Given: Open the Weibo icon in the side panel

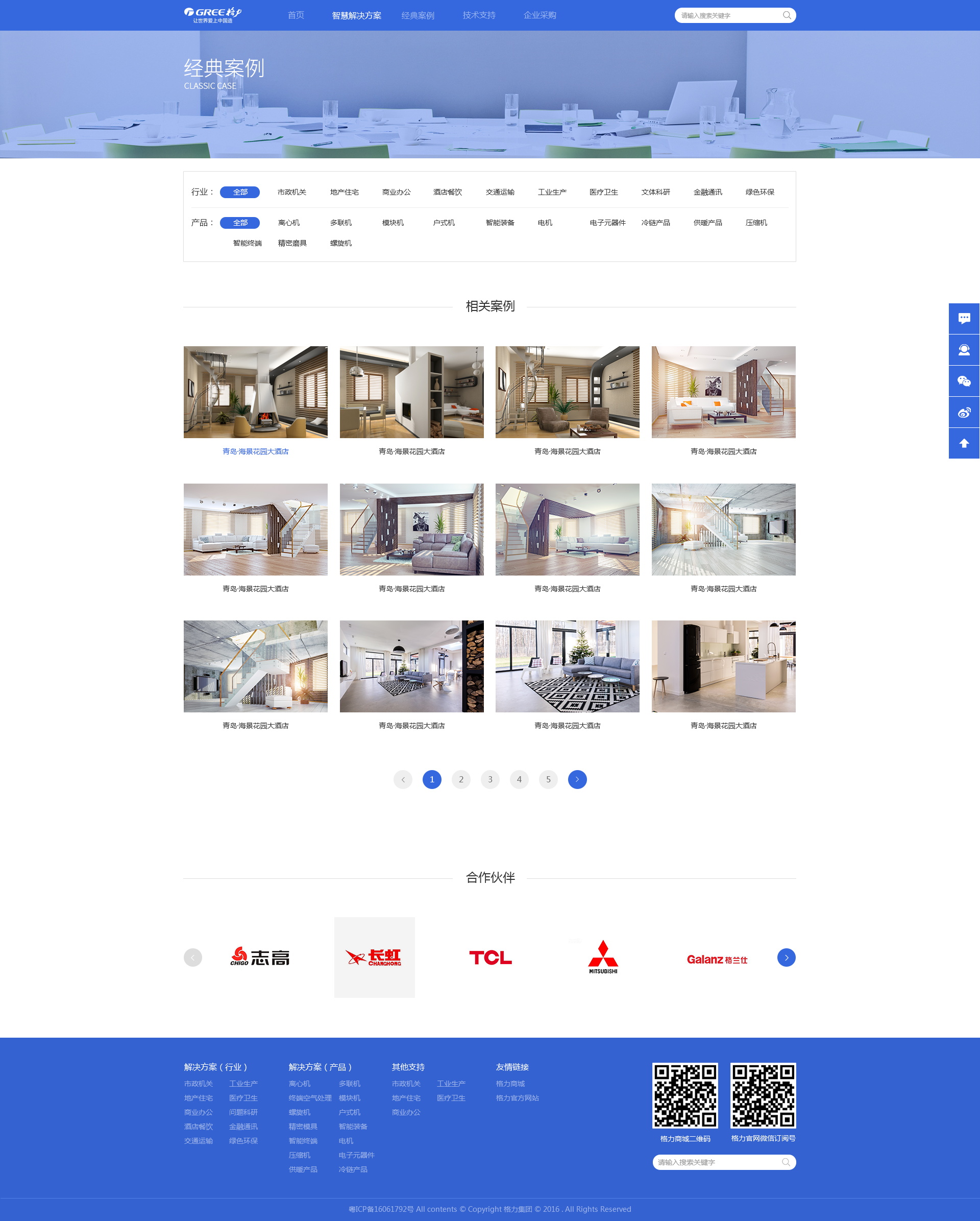Looking at the screenshot, I should point(964,412).
